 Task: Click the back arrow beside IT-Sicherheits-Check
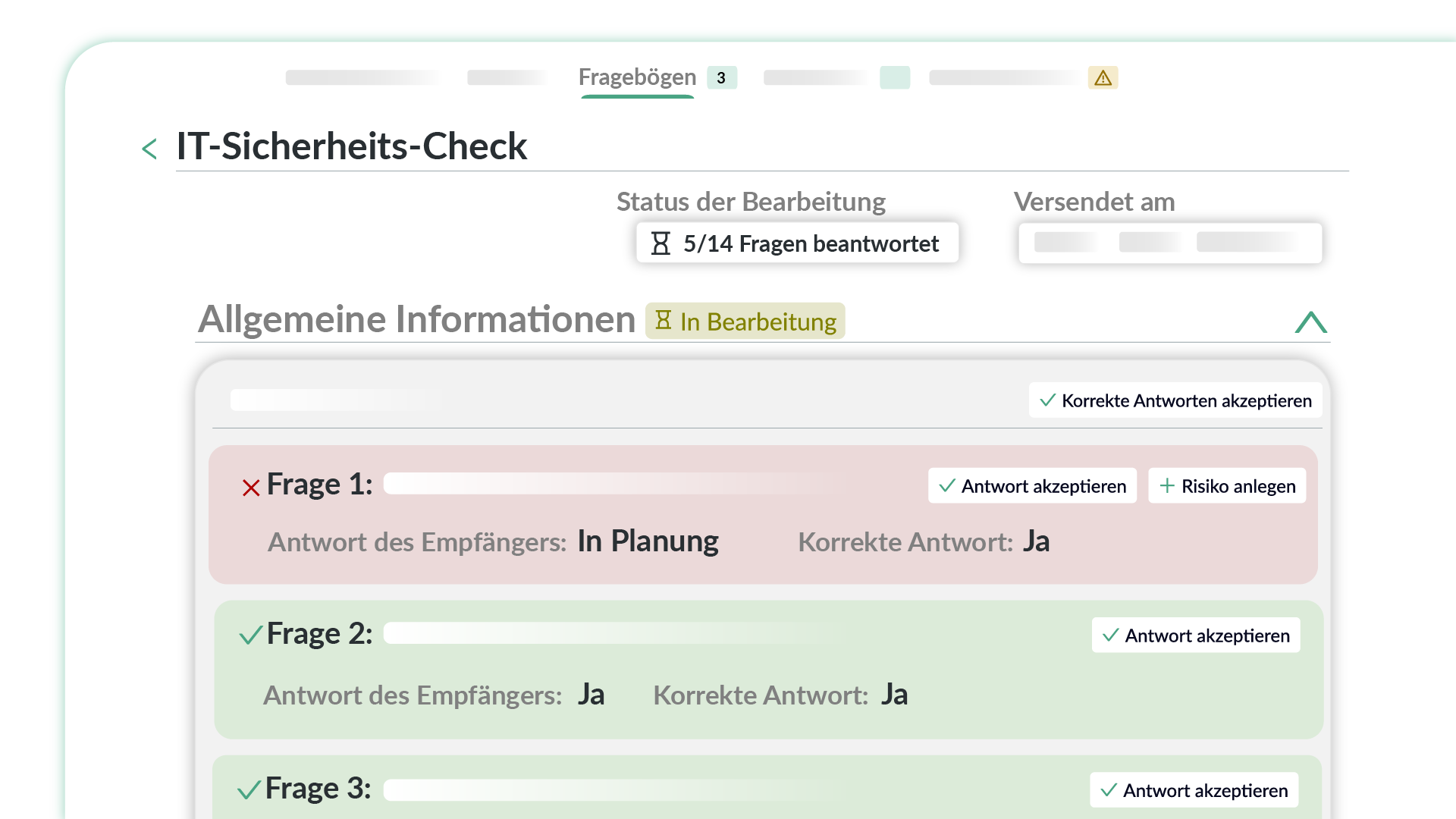149,148
